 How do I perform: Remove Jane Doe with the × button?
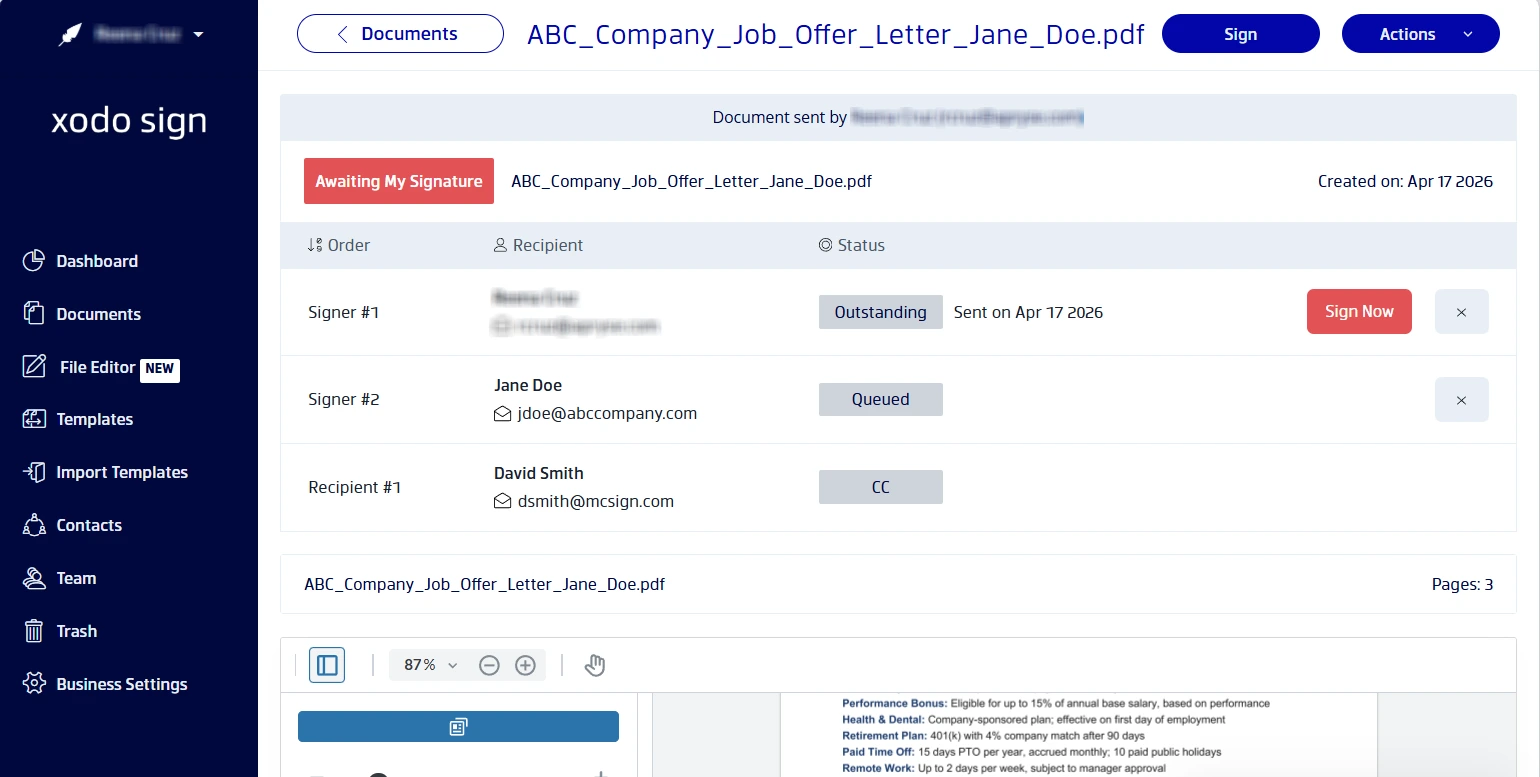(1461, 399)
